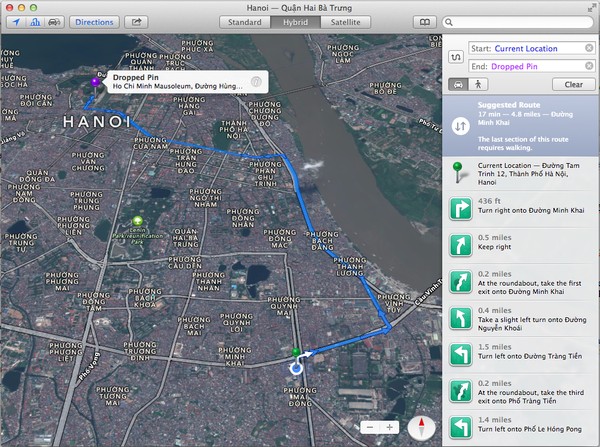Click Lenin Park green tree marker
Image resolution: width=600 pixels, height=447 pixels.
pos(137,221)
